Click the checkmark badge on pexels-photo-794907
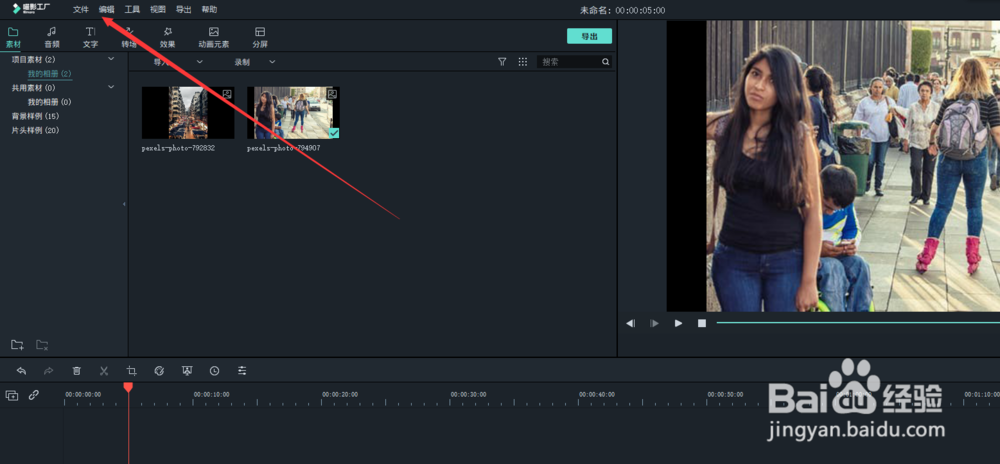 pos(334,133)
